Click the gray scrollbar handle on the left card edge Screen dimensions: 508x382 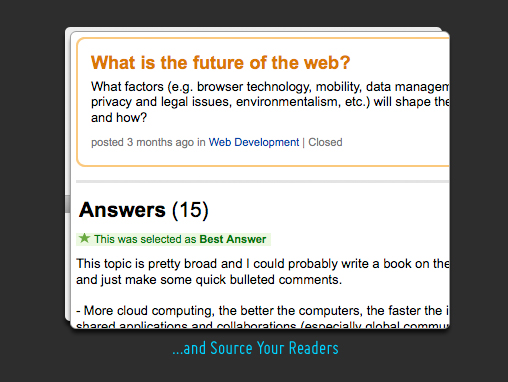[68, 204]
